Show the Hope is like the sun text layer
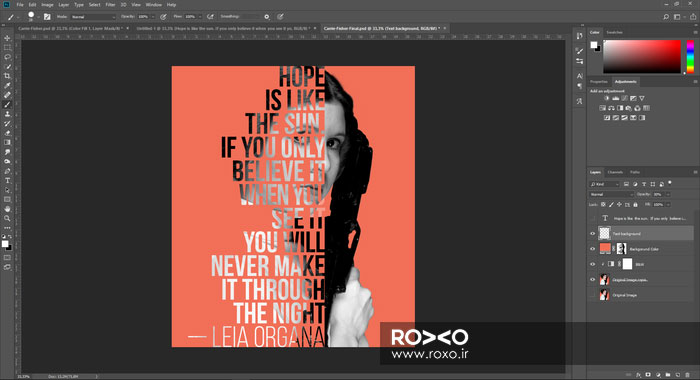The height and width of the screenshot is (380, 700). (593, 218)
